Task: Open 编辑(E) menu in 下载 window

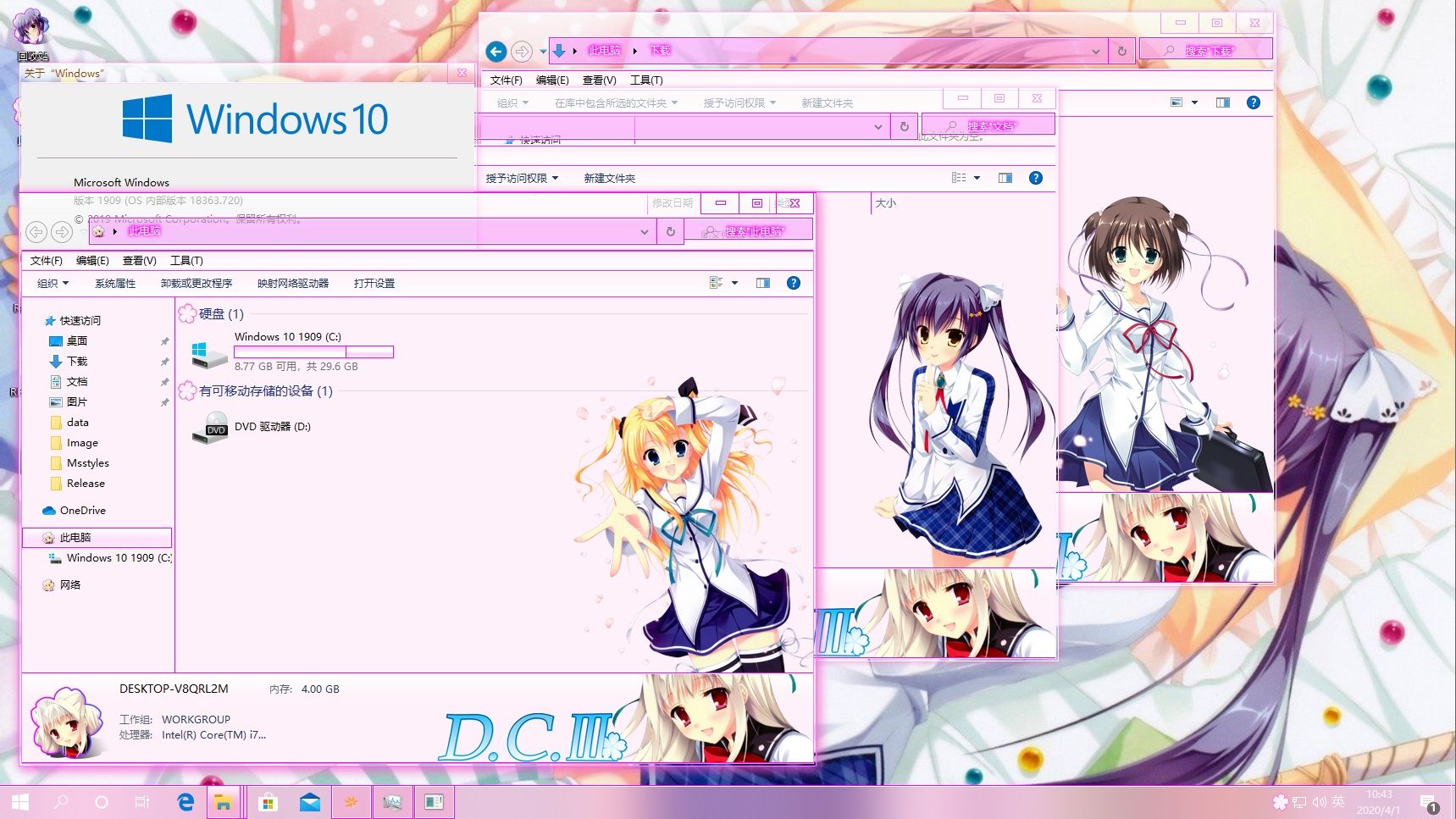Action: coord(552,80)
